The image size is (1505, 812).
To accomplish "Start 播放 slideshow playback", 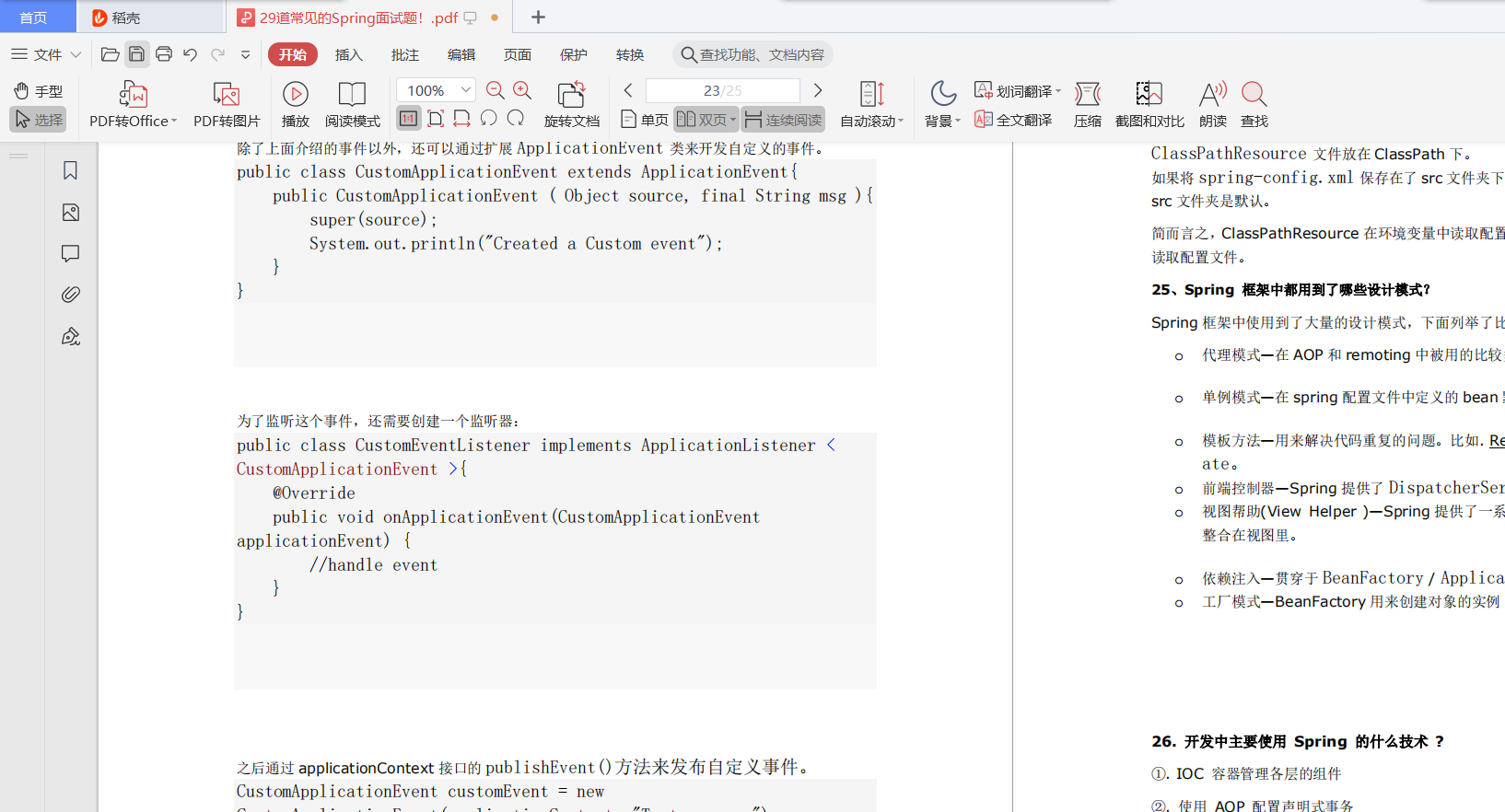I will click(296, 104).
